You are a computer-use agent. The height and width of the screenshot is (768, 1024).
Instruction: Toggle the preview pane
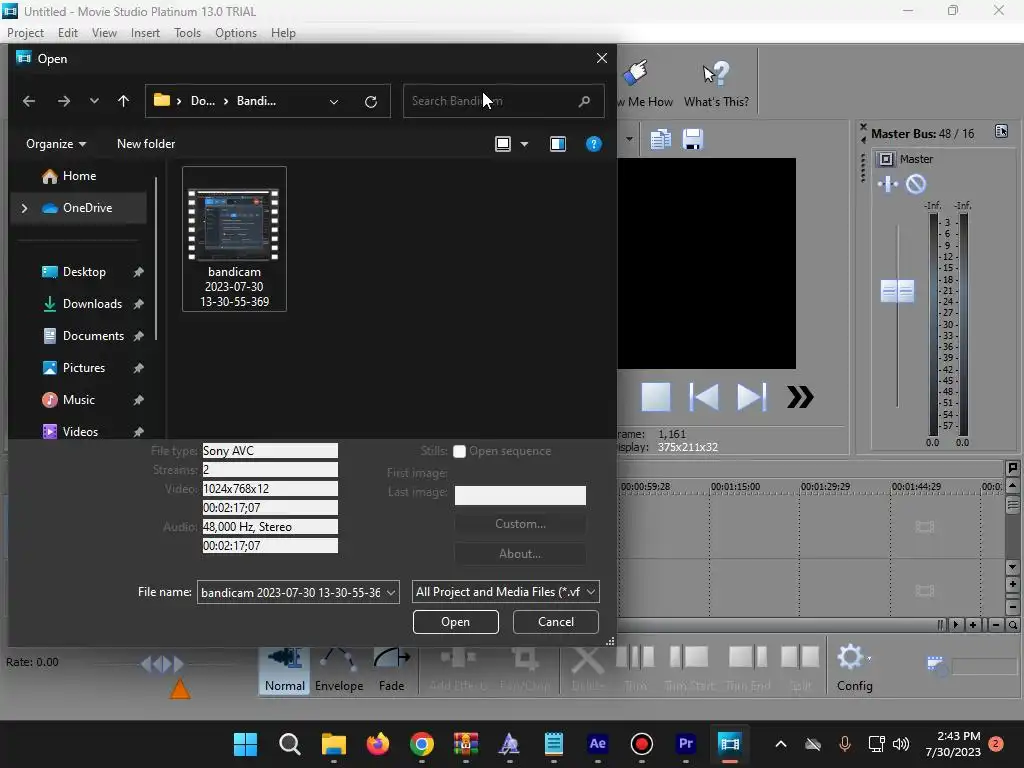(x=558, y=144)
